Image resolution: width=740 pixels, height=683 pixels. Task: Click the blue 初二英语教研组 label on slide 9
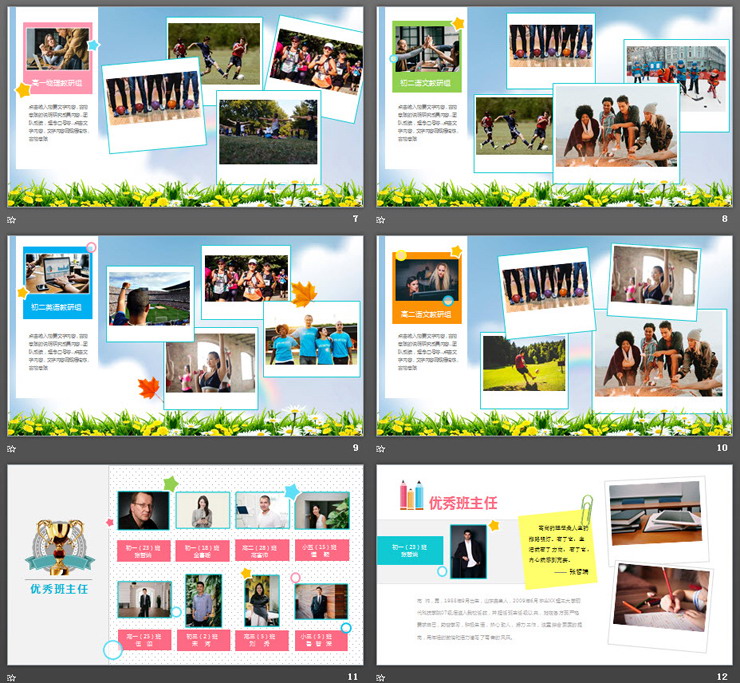(57, 307)
